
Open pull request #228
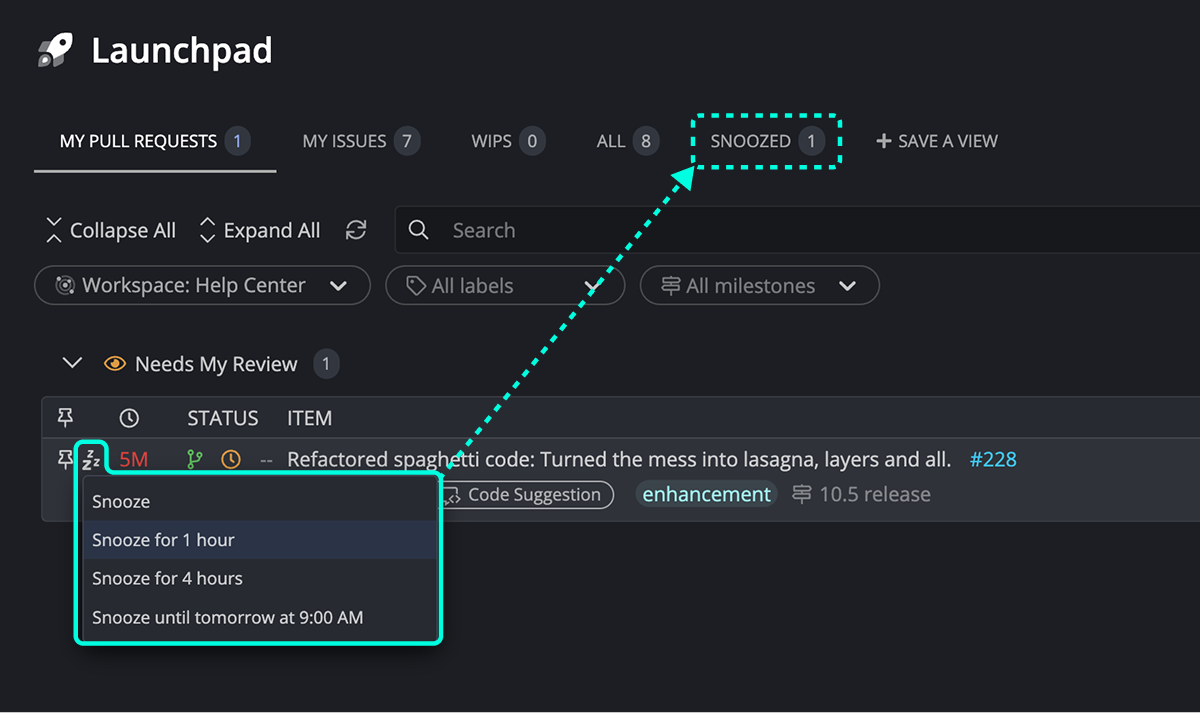pyautogui.click(x=993, y=458)
